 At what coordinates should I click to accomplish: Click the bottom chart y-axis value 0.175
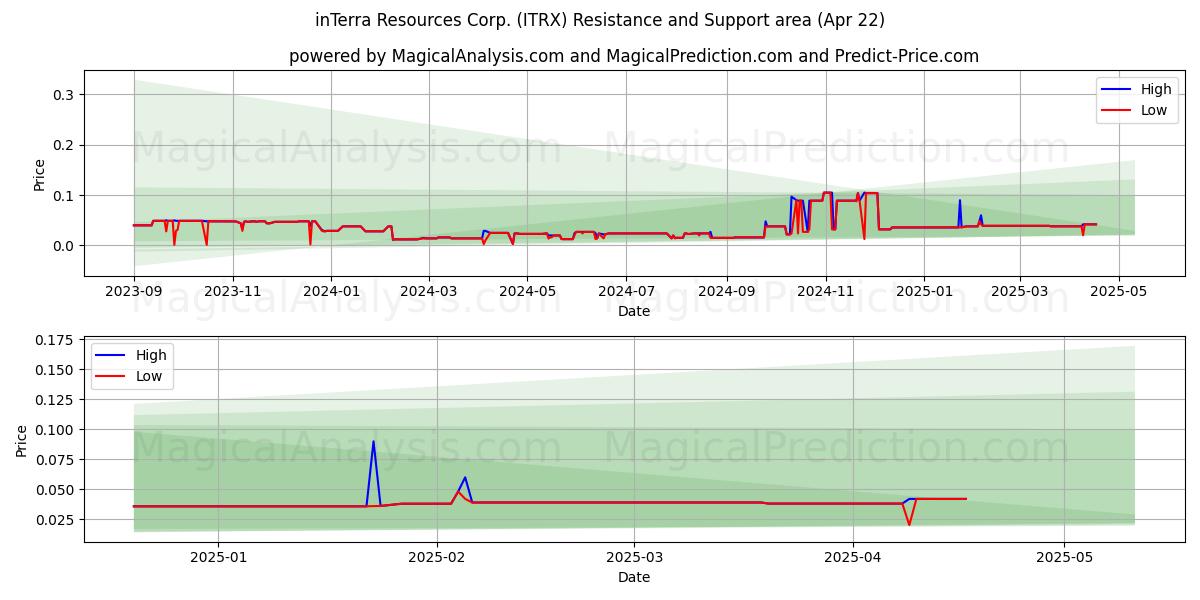[x=56, y=340]
